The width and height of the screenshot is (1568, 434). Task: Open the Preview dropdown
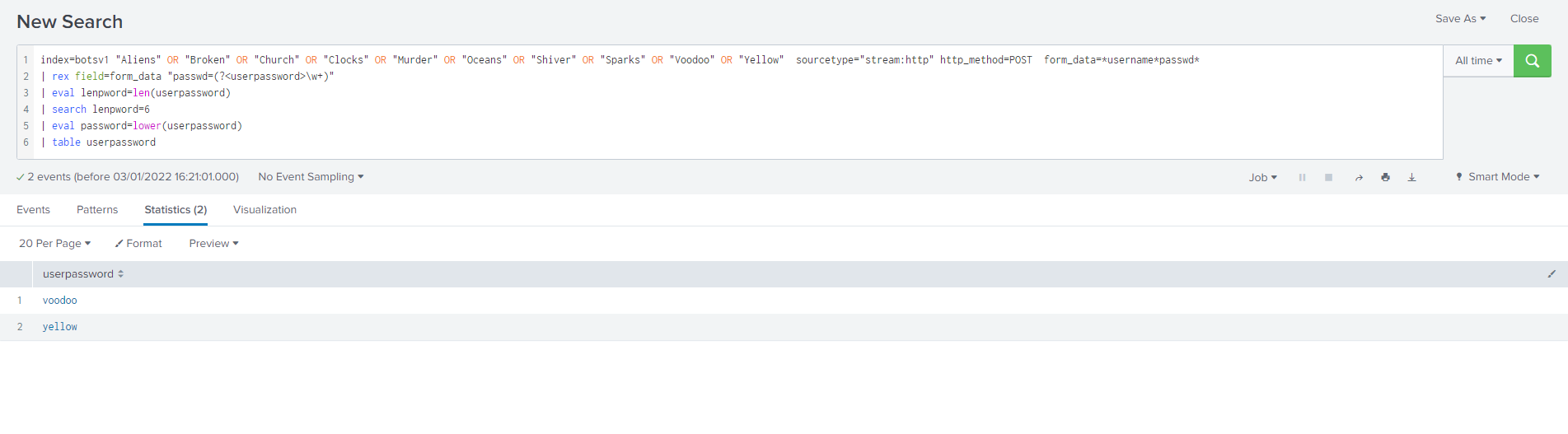[213, 244]
